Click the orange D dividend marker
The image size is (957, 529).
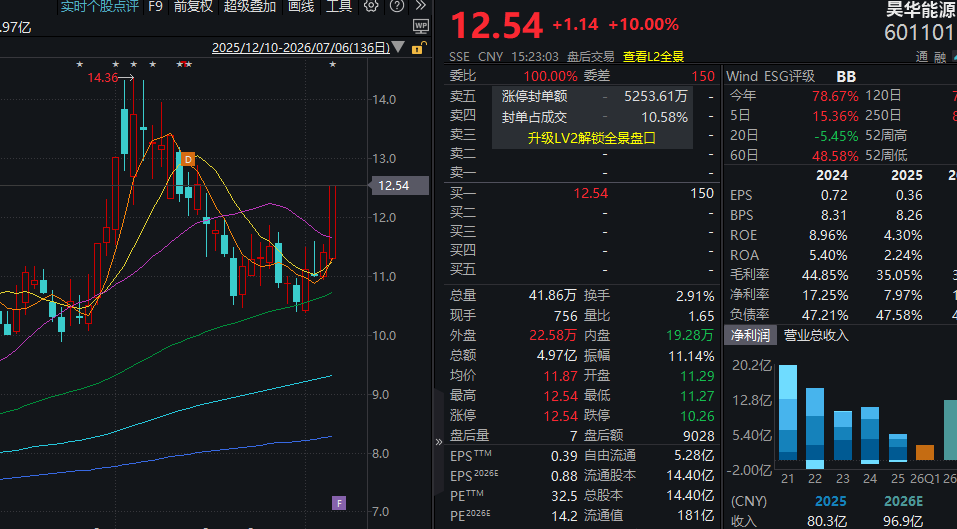188,159
